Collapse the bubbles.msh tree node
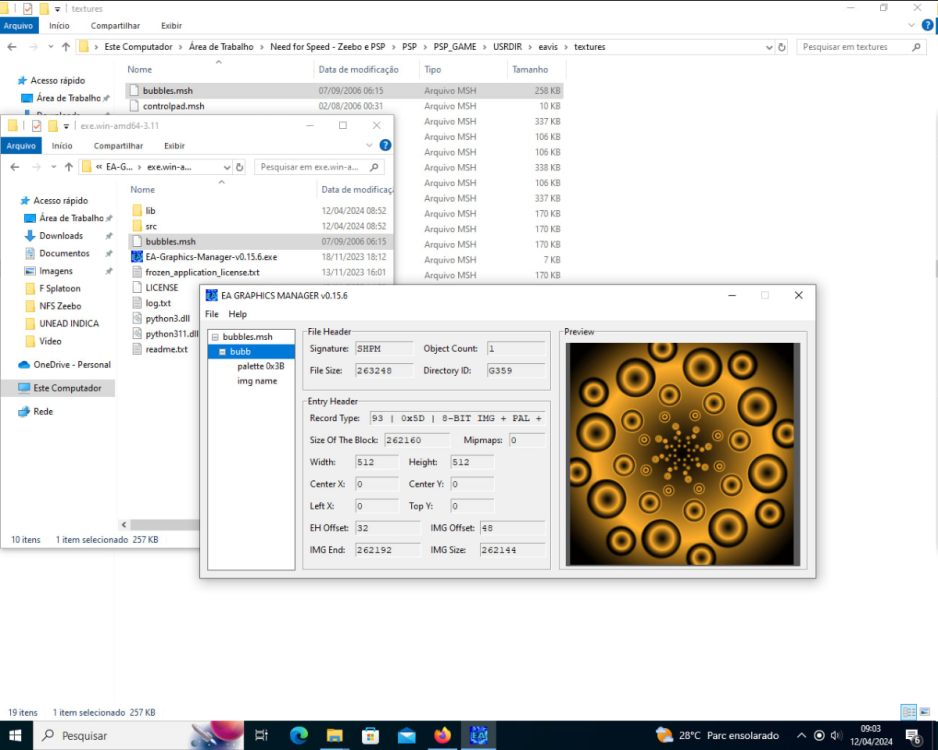This screenshot has height=750, width=938. click(214, 337)
